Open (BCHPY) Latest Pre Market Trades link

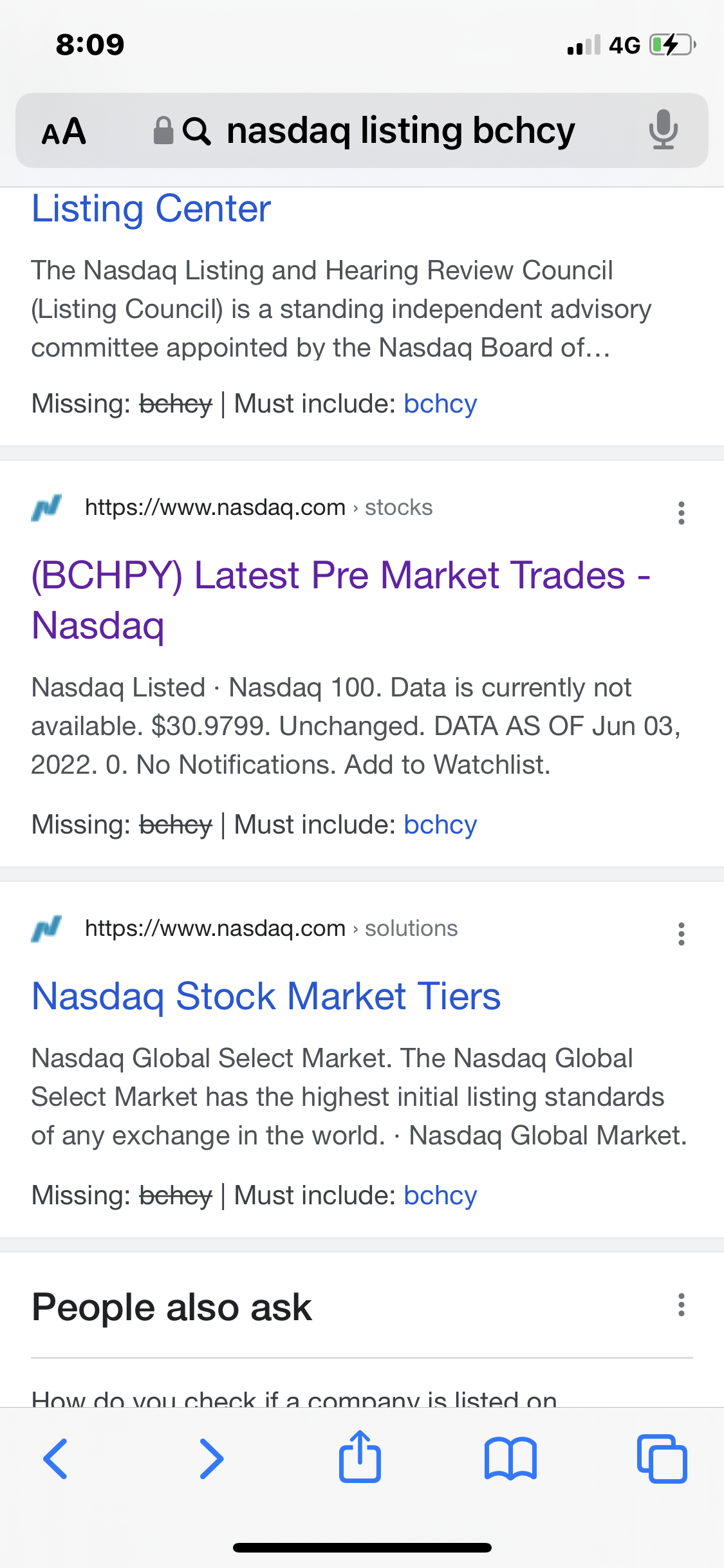pos(341,600)
